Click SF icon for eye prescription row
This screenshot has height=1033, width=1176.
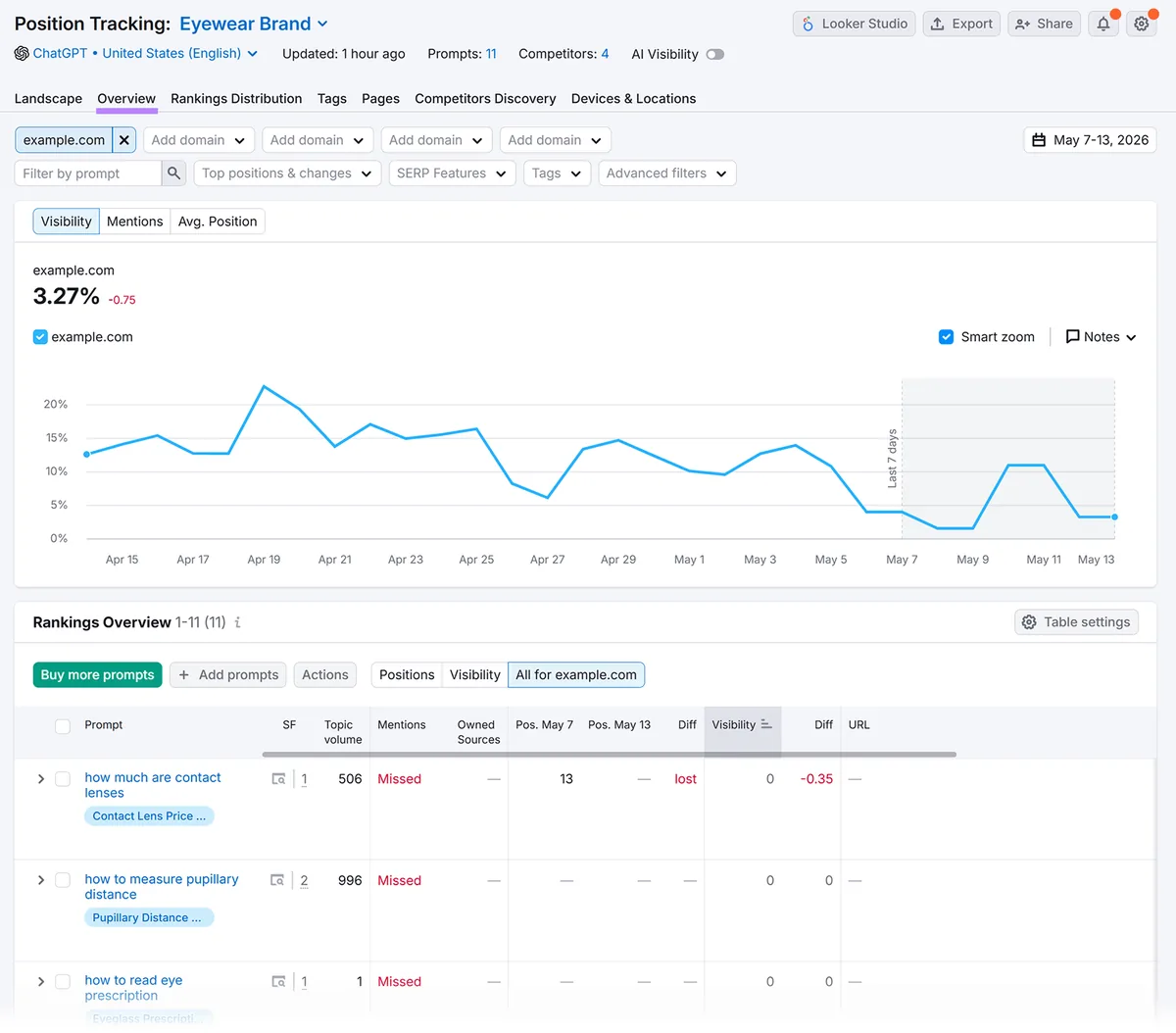pos(278,981)
